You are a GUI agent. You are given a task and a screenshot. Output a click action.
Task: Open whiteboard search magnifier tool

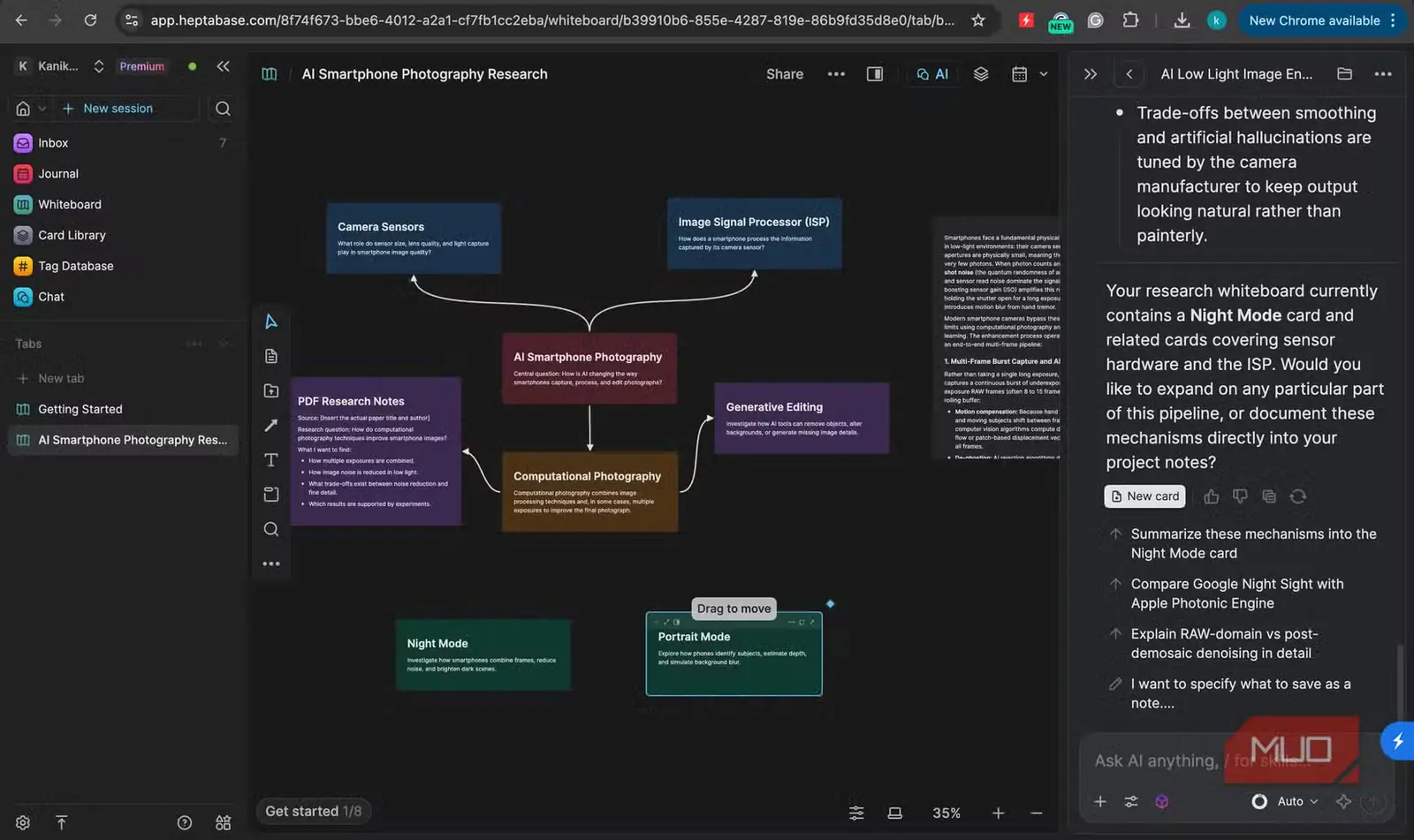pos(271,529)
